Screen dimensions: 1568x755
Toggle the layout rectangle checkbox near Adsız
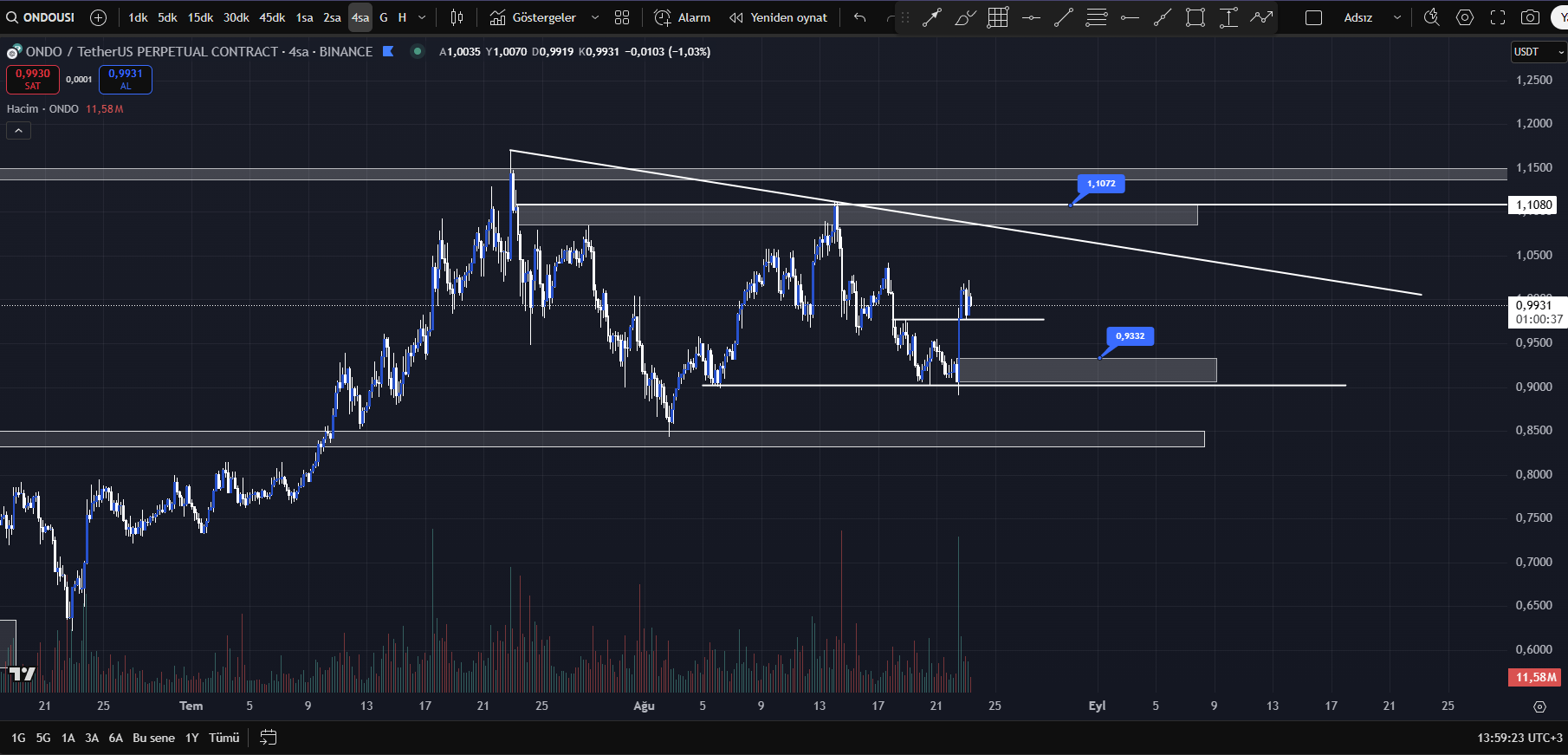(x=1313, y=17)
